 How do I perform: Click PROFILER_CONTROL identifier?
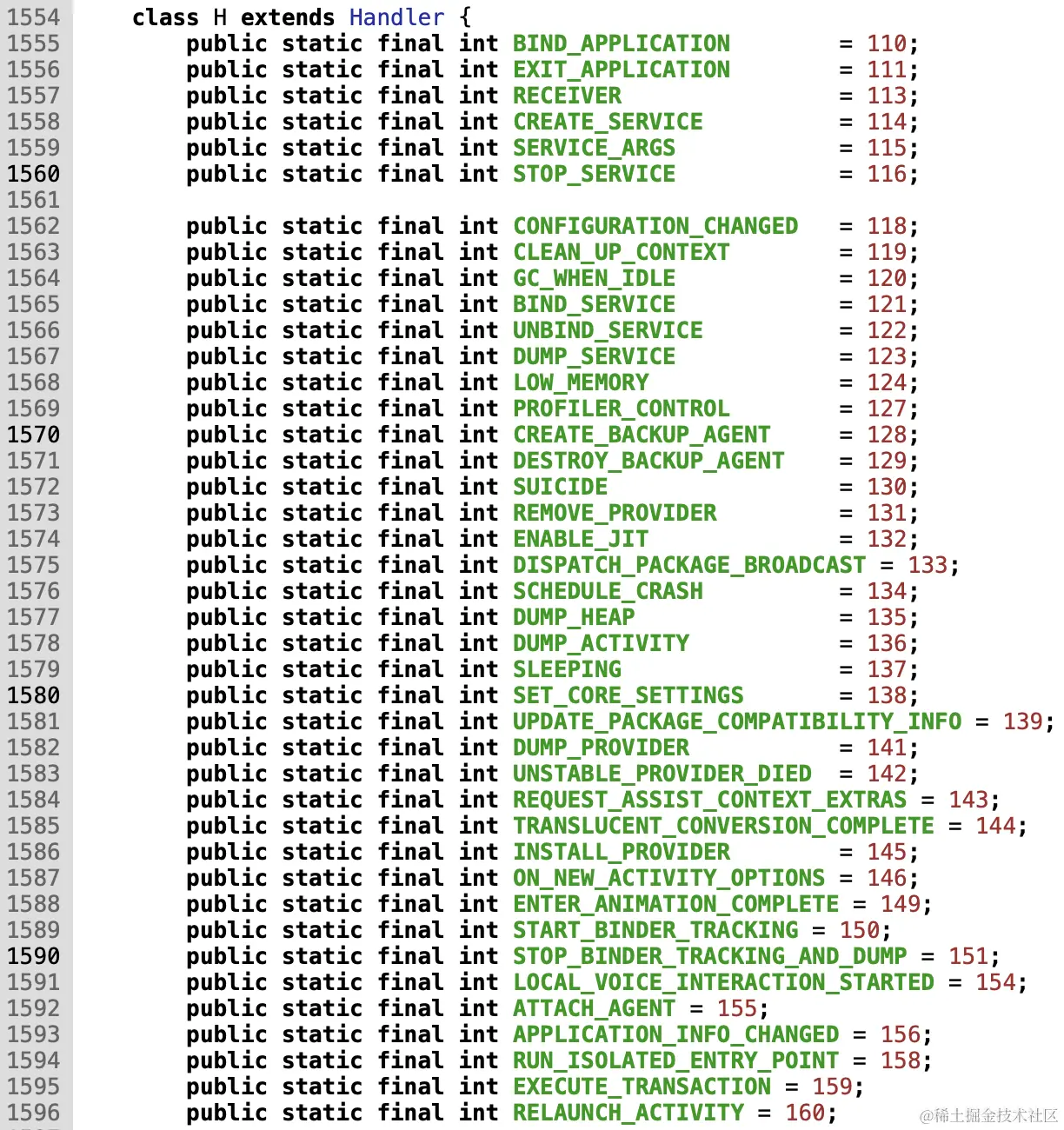622,409
